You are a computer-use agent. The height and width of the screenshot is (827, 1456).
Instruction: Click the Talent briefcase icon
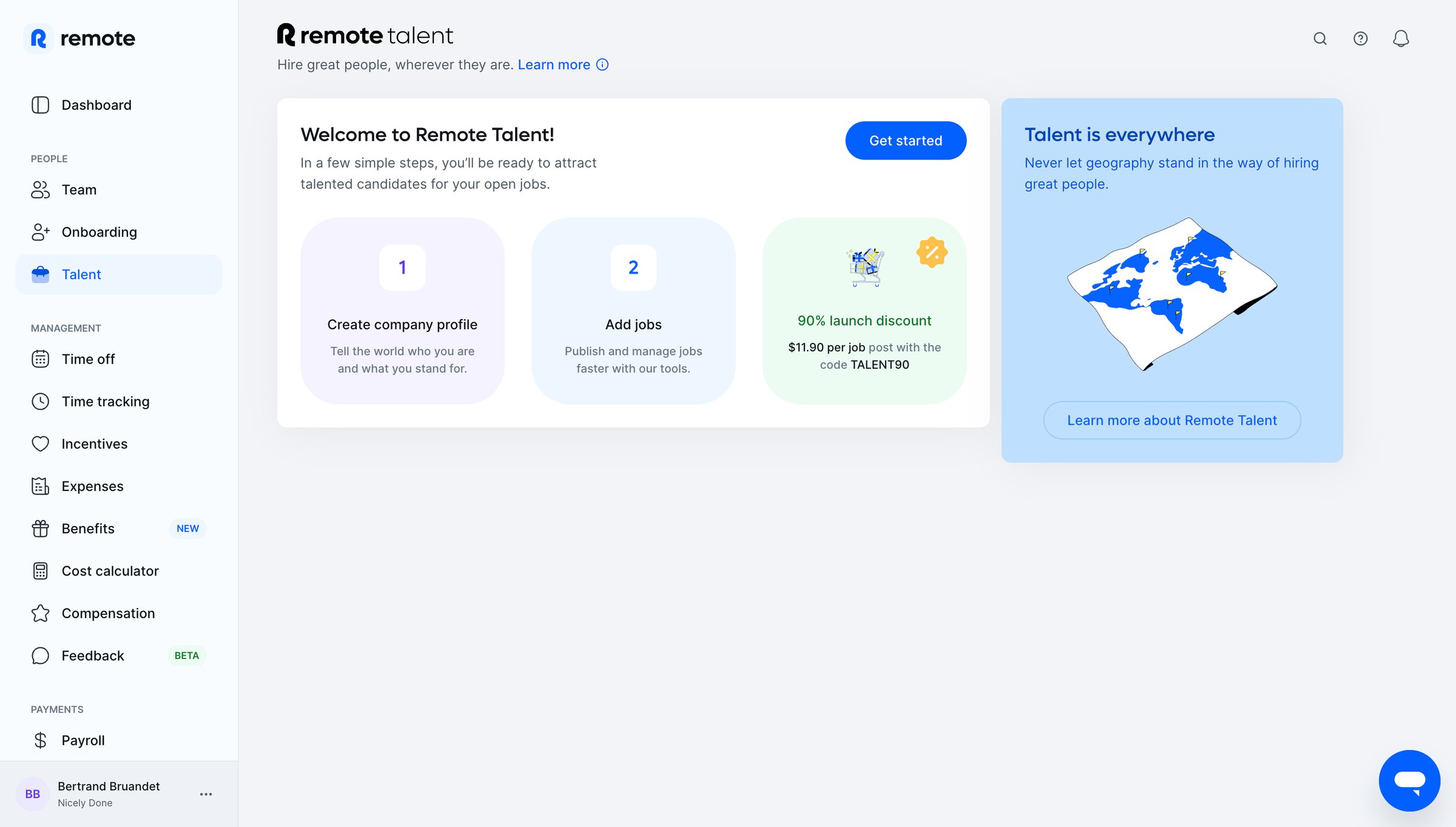click(x=40, y=274)
